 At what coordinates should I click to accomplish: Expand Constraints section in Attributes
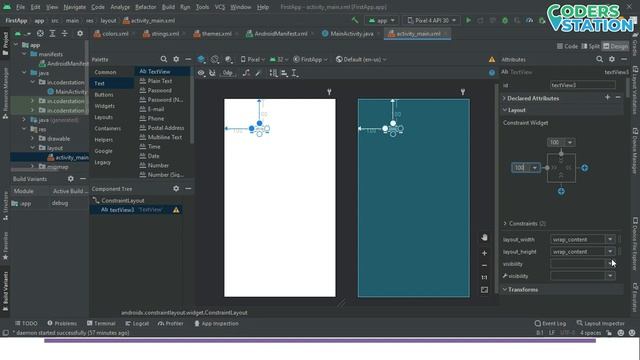(505, 224)
